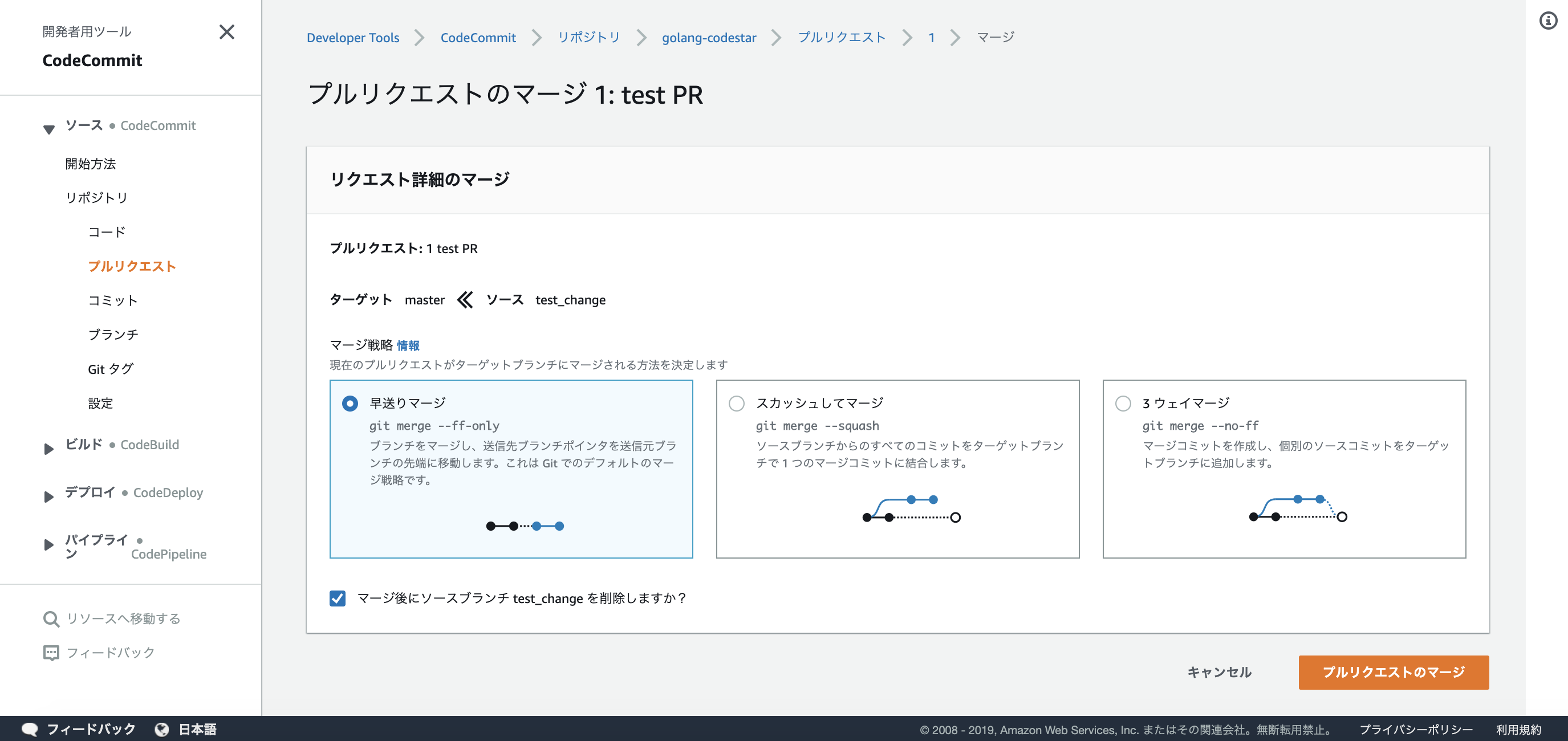Click the squash merge diagram
Image resolution: width=1568 pixels, height=741 pixels.
(911, 508)
